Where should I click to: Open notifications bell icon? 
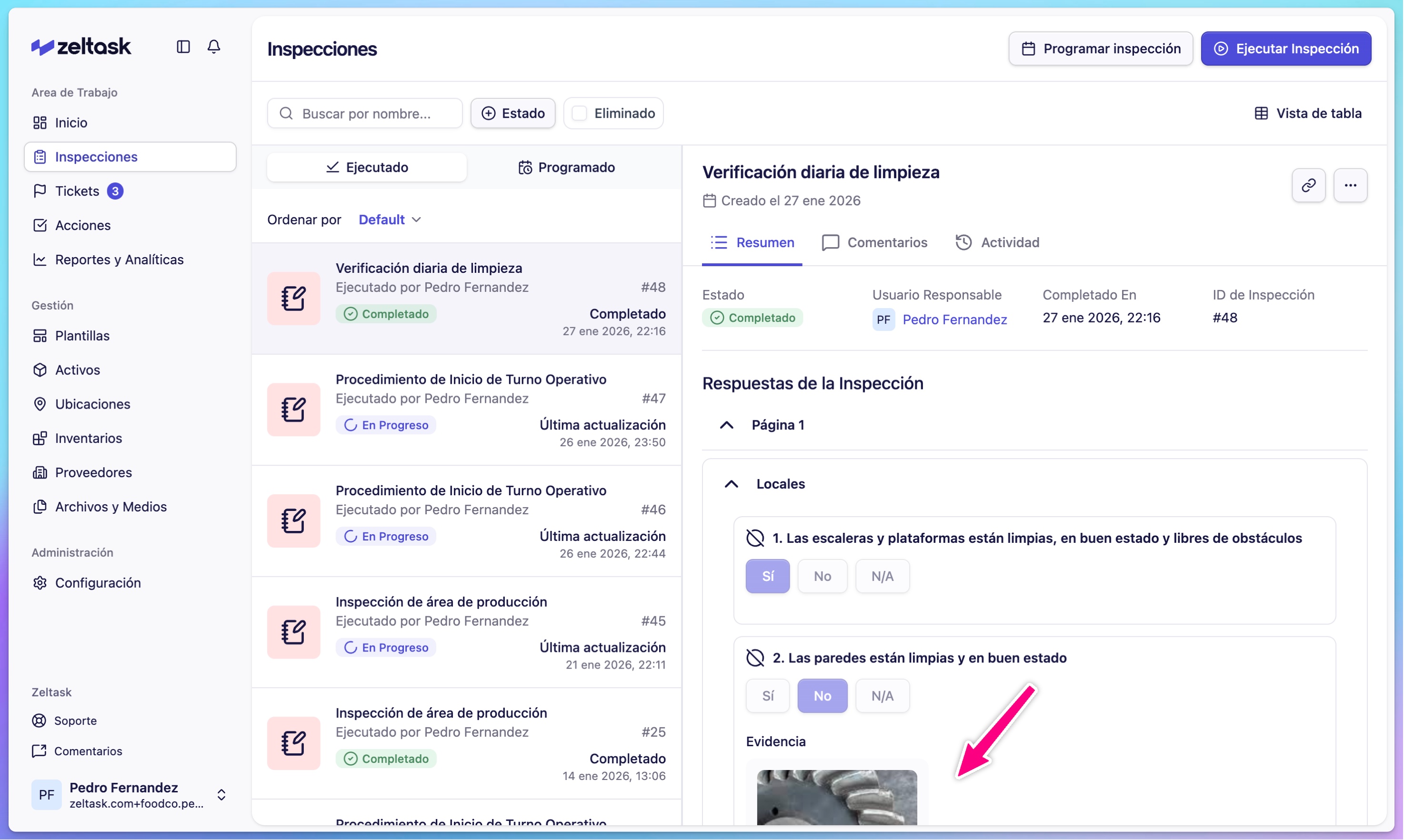click(x=213, y=46)
